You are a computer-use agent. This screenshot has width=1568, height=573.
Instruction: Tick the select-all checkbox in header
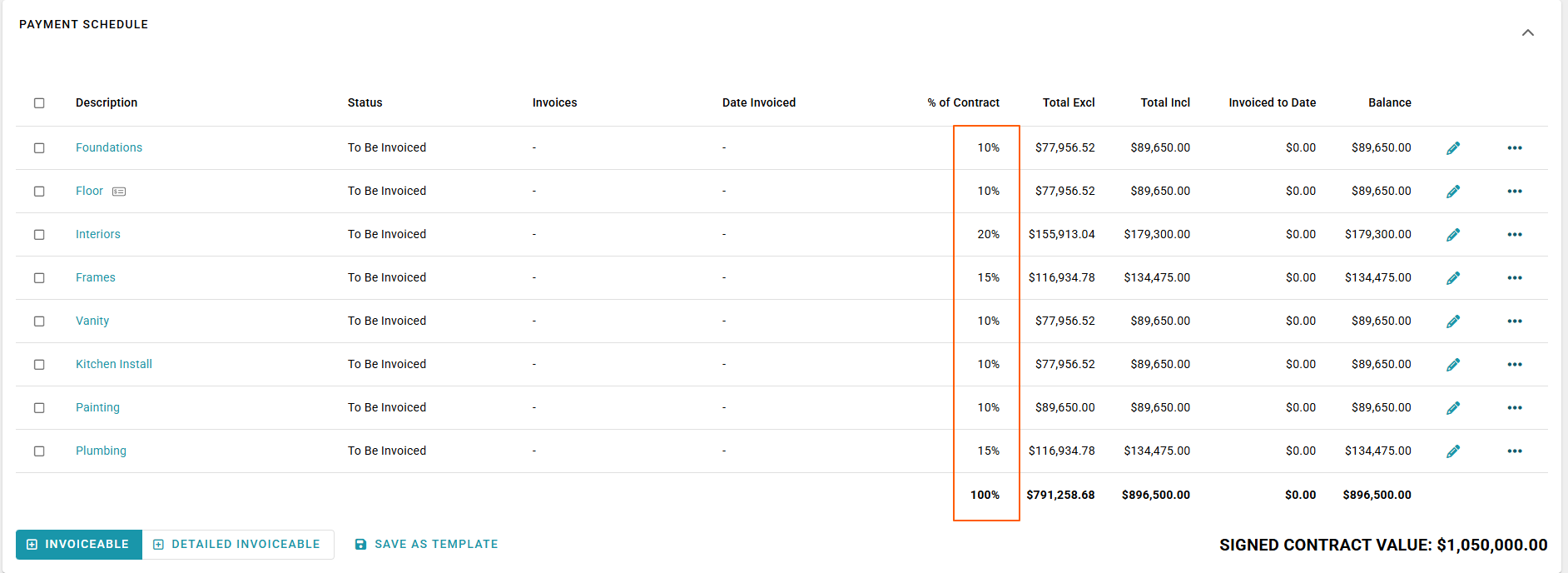coord(39,103)
